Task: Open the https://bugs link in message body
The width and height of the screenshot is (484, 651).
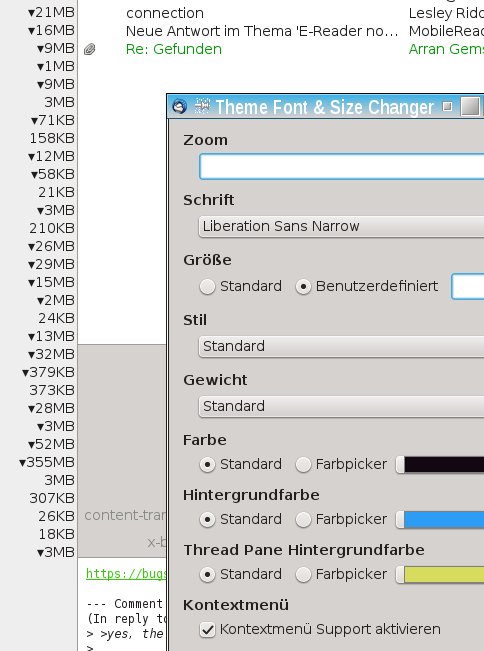Action: [126, 574]
